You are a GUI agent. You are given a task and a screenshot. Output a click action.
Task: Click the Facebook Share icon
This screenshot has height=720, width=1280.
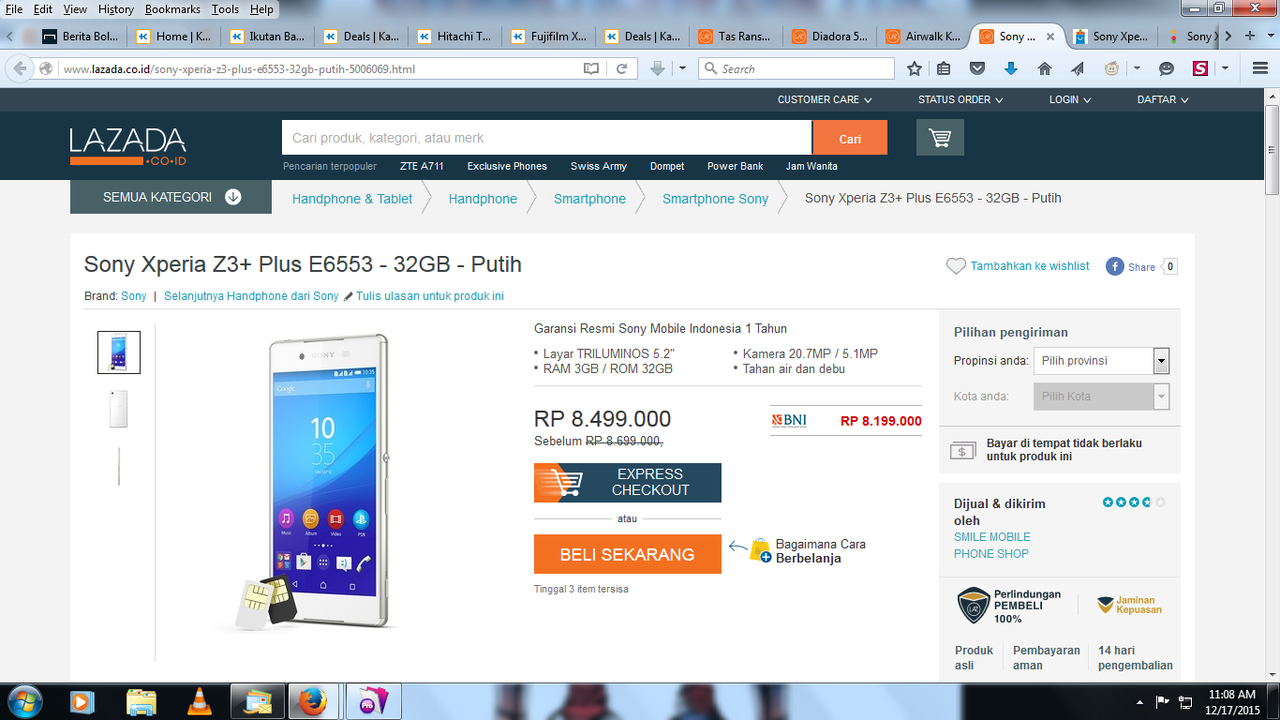tap(1115, 266)
